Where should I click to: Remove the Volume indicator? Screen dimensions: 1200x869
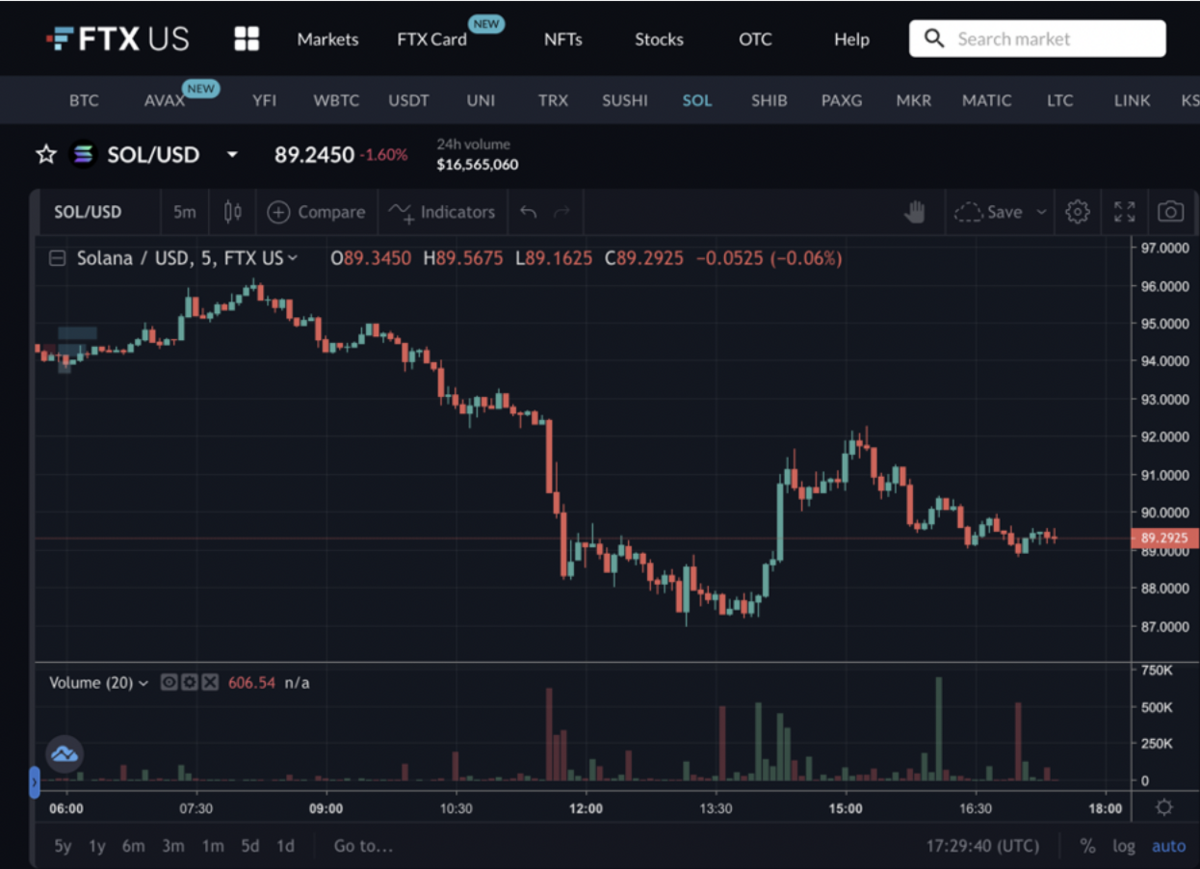210,683
